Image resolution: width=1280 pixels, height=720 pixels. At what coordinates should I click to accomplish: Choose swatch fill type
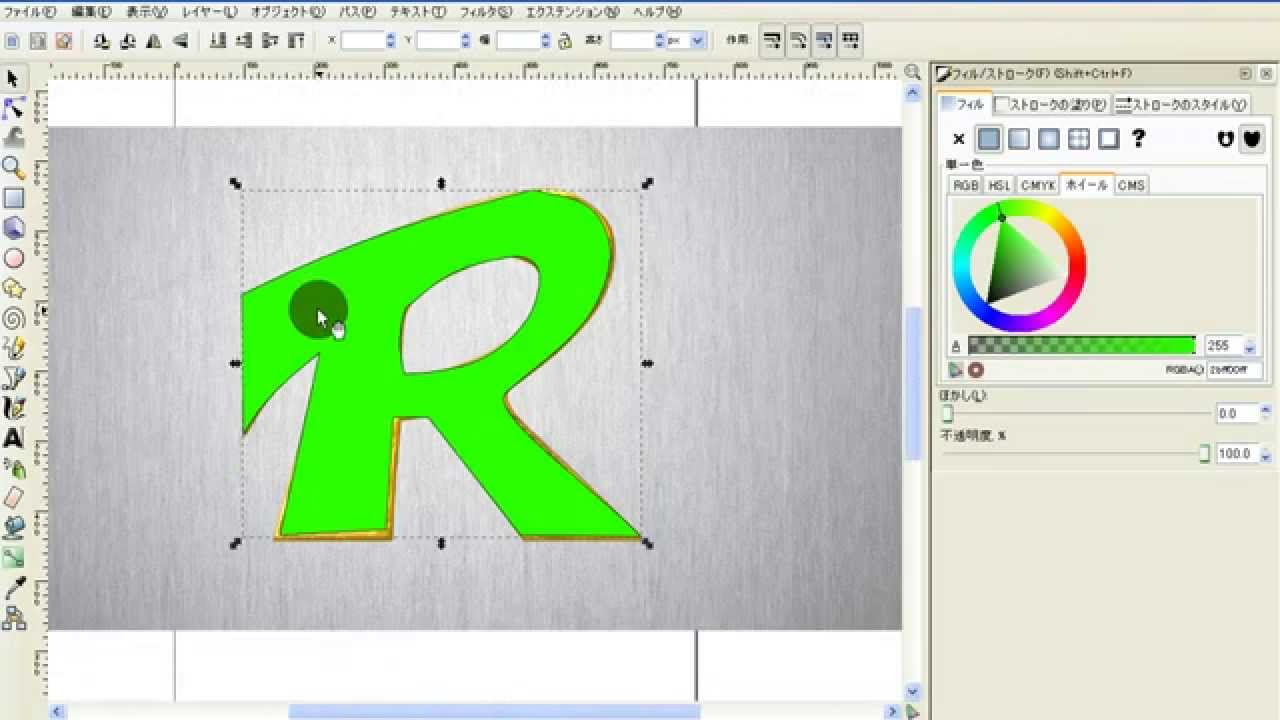coord(1108,139)
